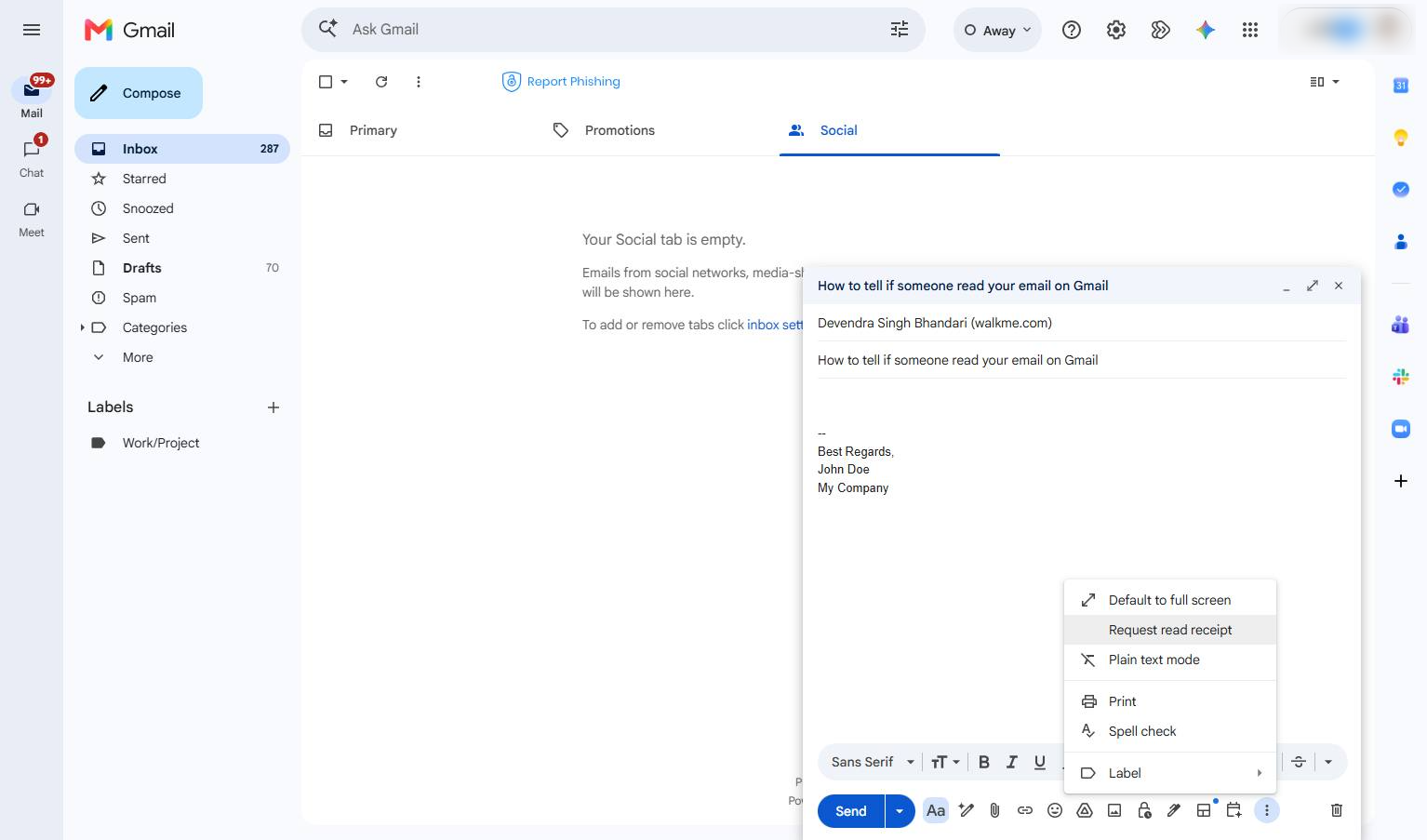Viewport: 1427px width, 840px height.
Task: Open Help me write sparkle pencil
Action: click(967, 810)
